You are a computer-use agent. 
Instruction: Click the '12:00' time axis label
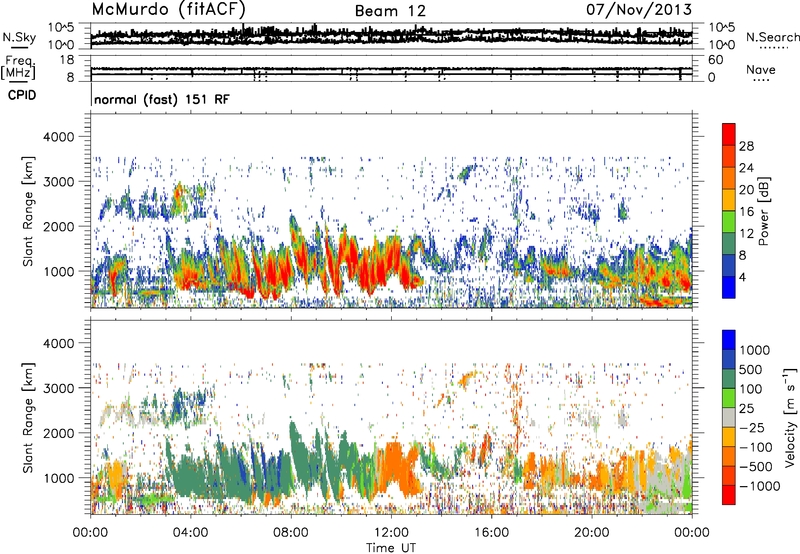click(391, 533)
